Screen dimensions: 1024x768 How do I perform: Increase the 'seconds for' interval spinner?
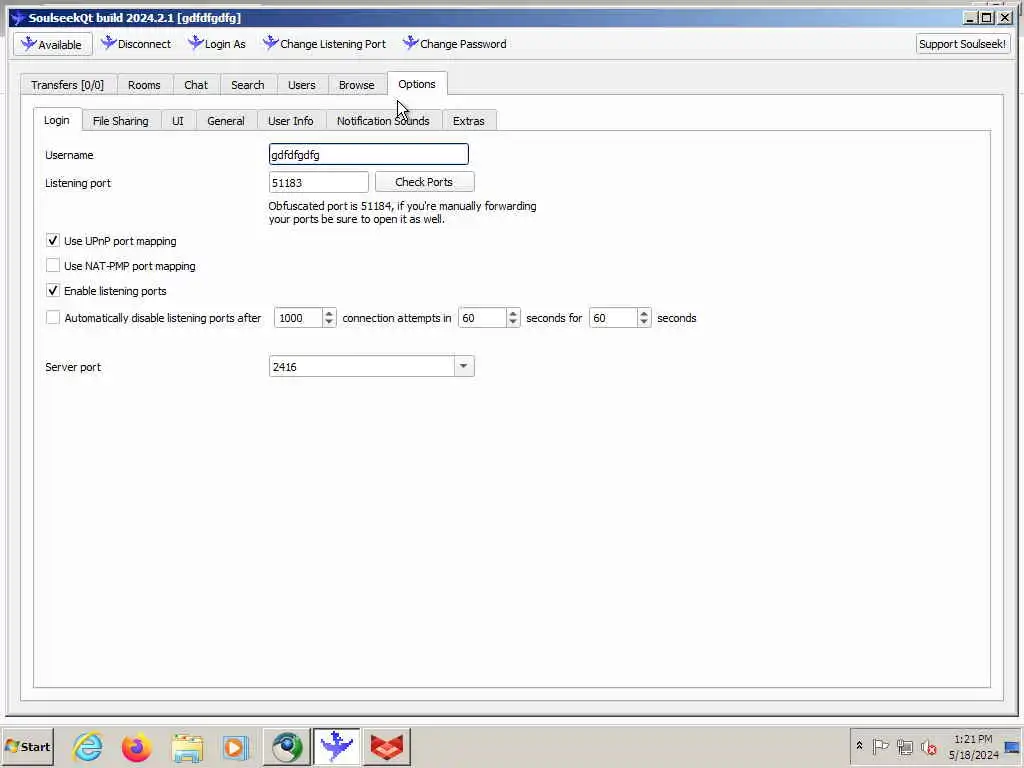coord(513,313)
